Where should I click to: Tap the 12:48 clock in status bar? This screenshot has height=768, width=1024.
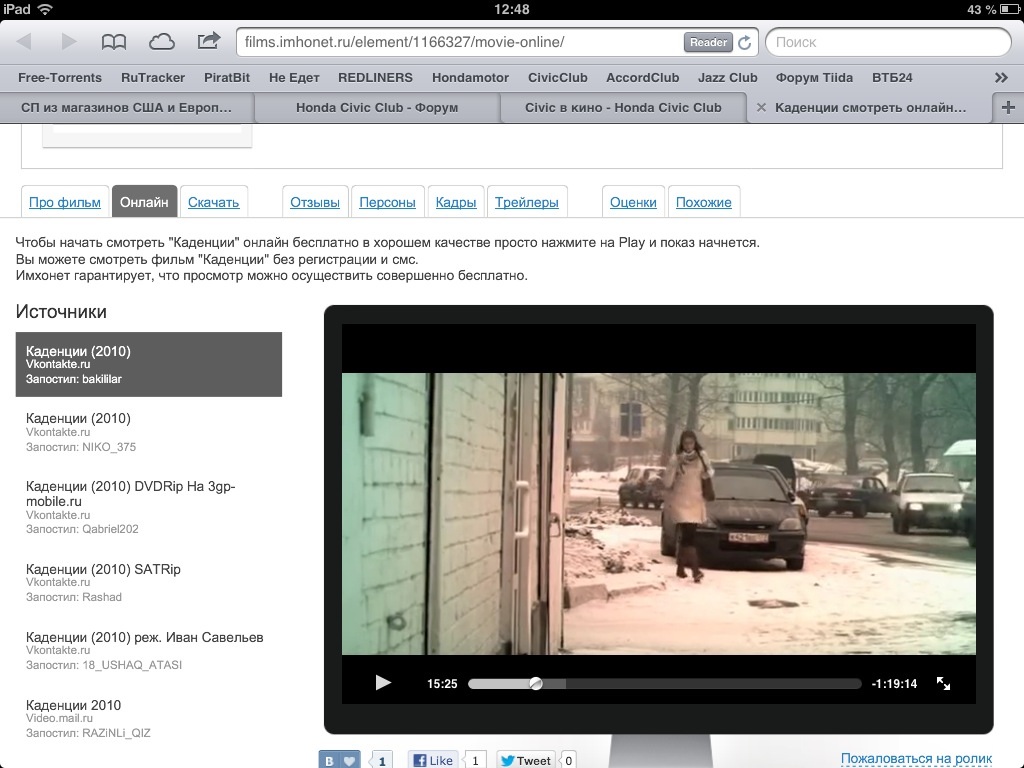(512, 9)
